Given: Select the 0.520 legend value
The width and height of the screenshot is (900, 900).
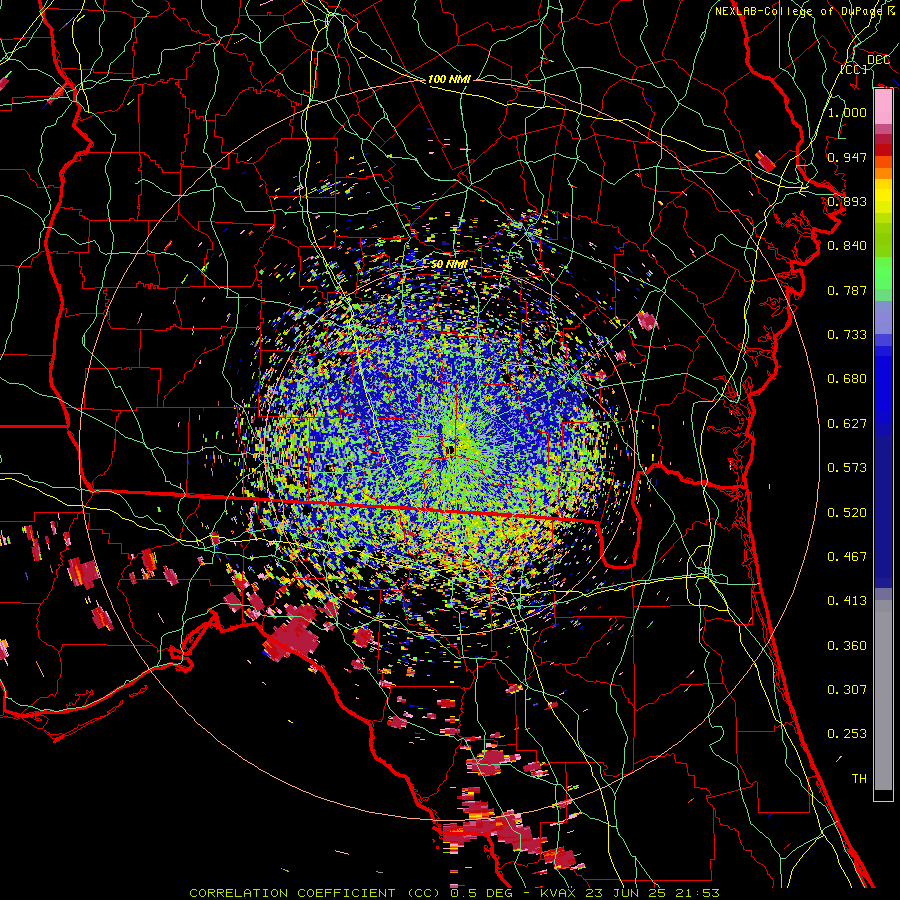Looking at the screenshot, I should tap(847, 513).
